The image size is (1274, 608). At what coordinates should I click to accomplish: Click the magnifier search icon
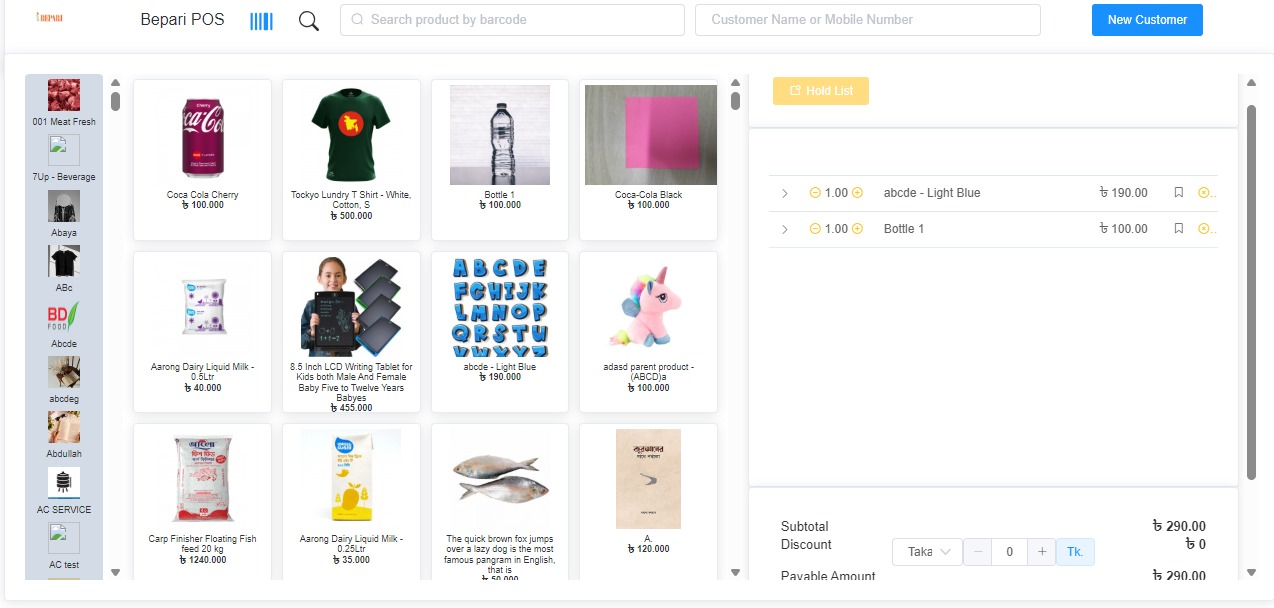coord(309,21)
